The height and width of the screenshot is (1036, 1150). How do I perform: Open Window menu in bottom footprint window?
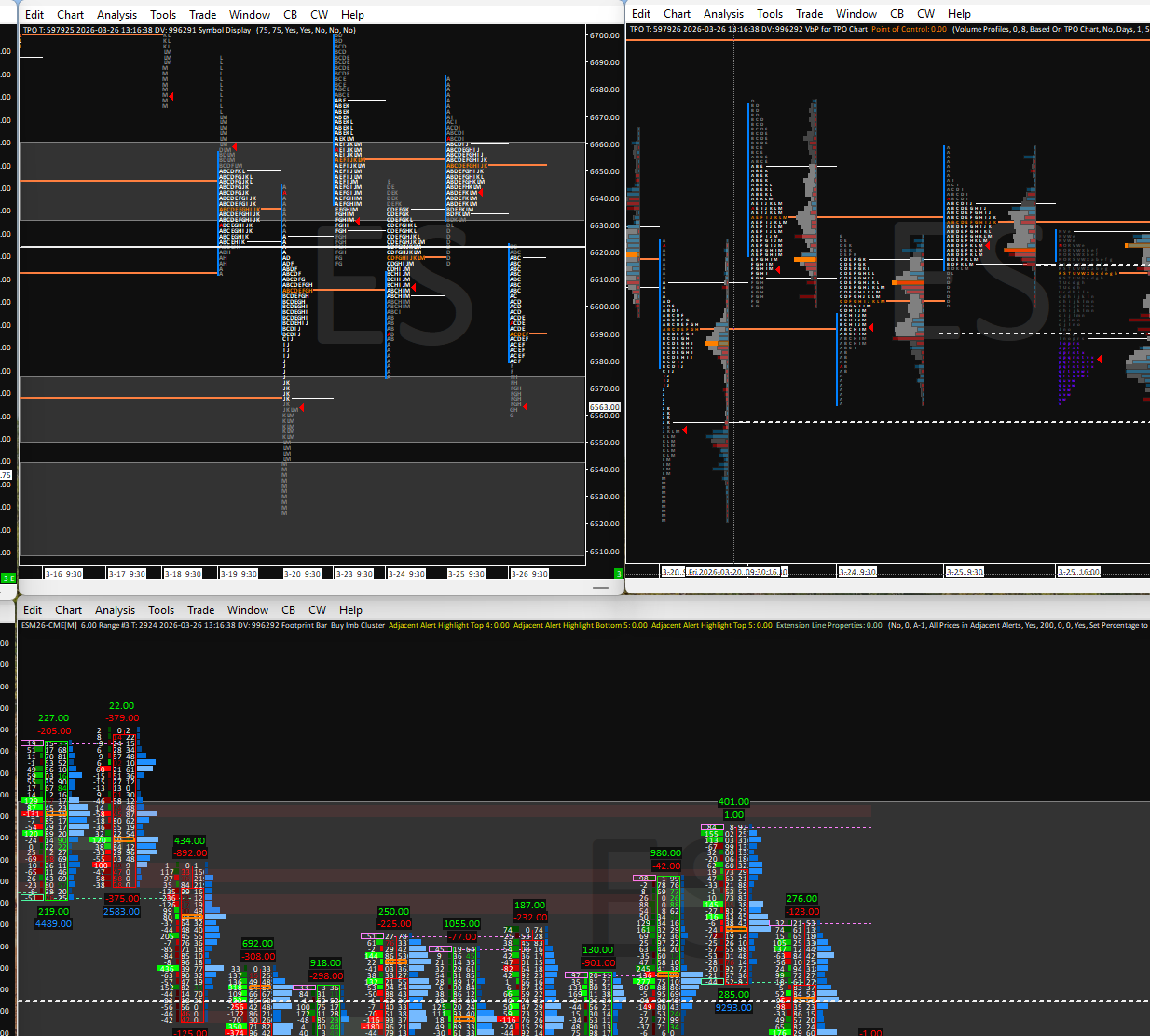248,609
